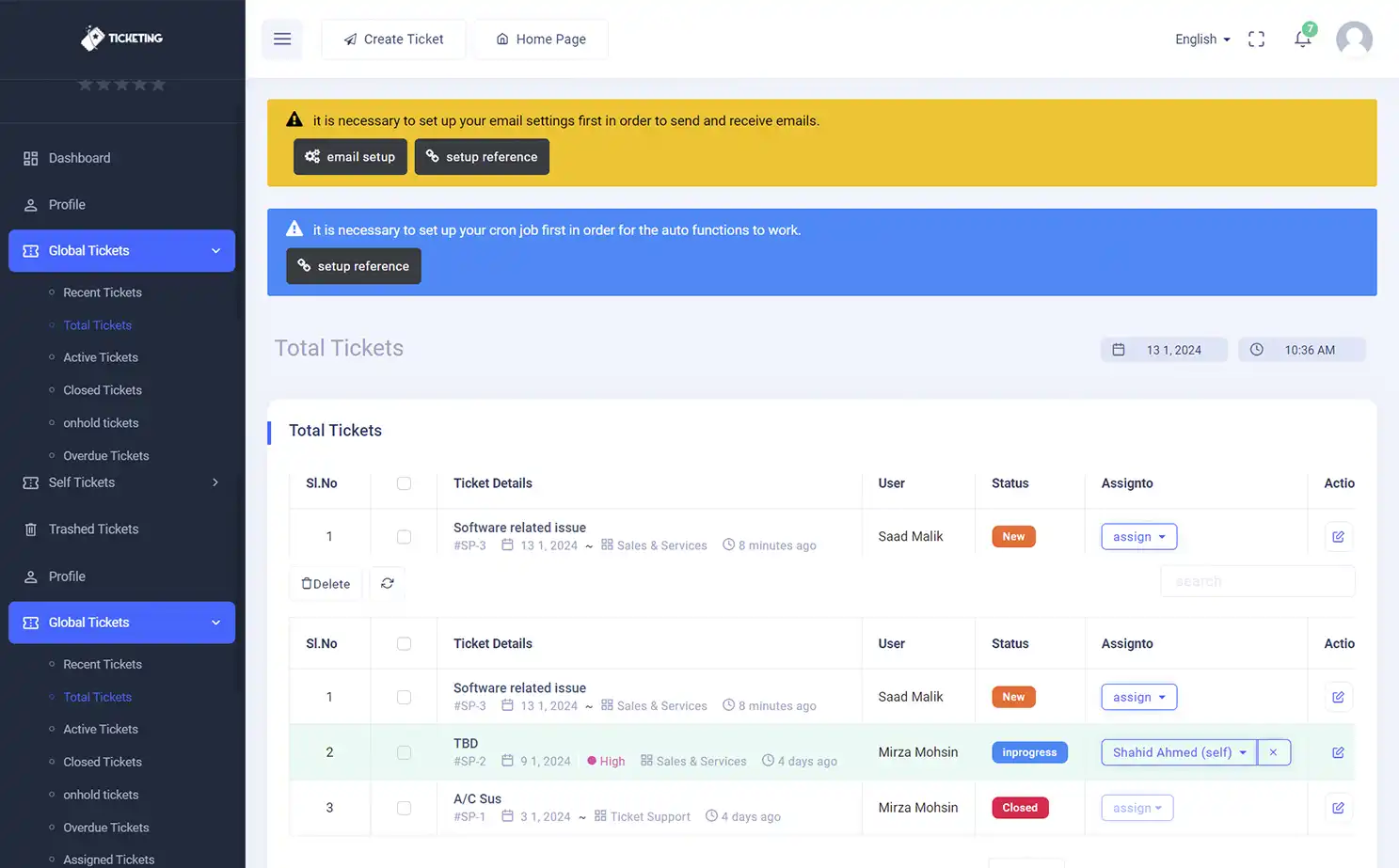Image resolution: width=1399 pixels, height=868 pixels.
Task: Open the Shahid Ahmed (self) assignee dropdown
Action: pos(1179,752)
